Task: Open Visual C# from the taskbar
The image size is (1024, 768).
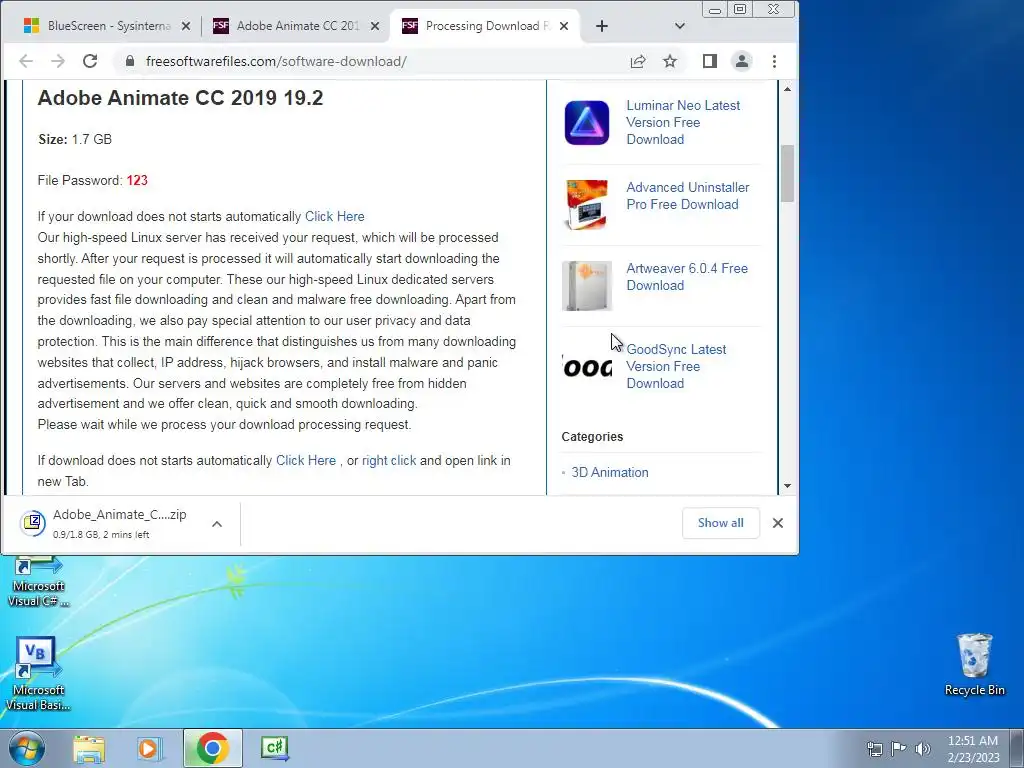Action: click(x=274, y=748)
